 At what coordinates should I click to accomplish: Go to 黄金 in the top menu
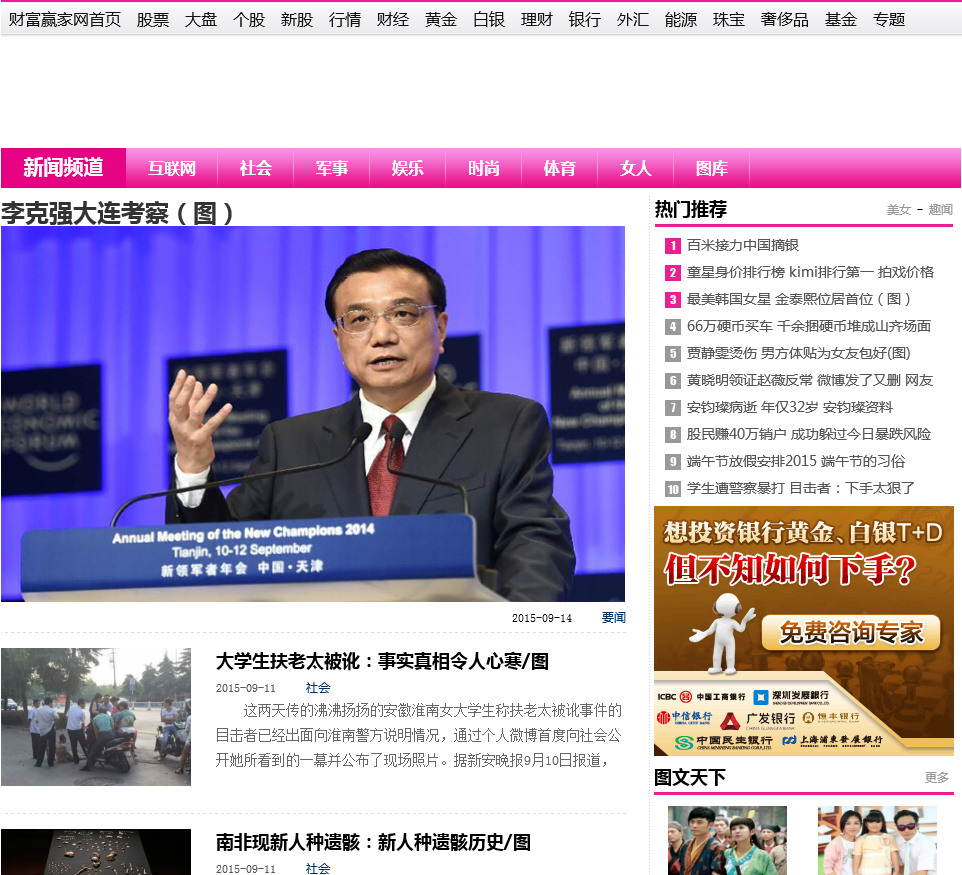(441, 20)
